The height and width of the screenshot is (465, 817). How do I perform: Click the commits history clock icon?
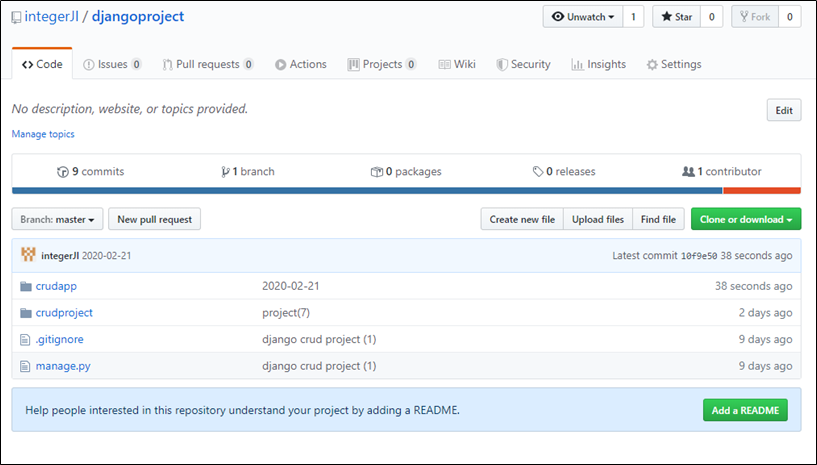point(63,172)
